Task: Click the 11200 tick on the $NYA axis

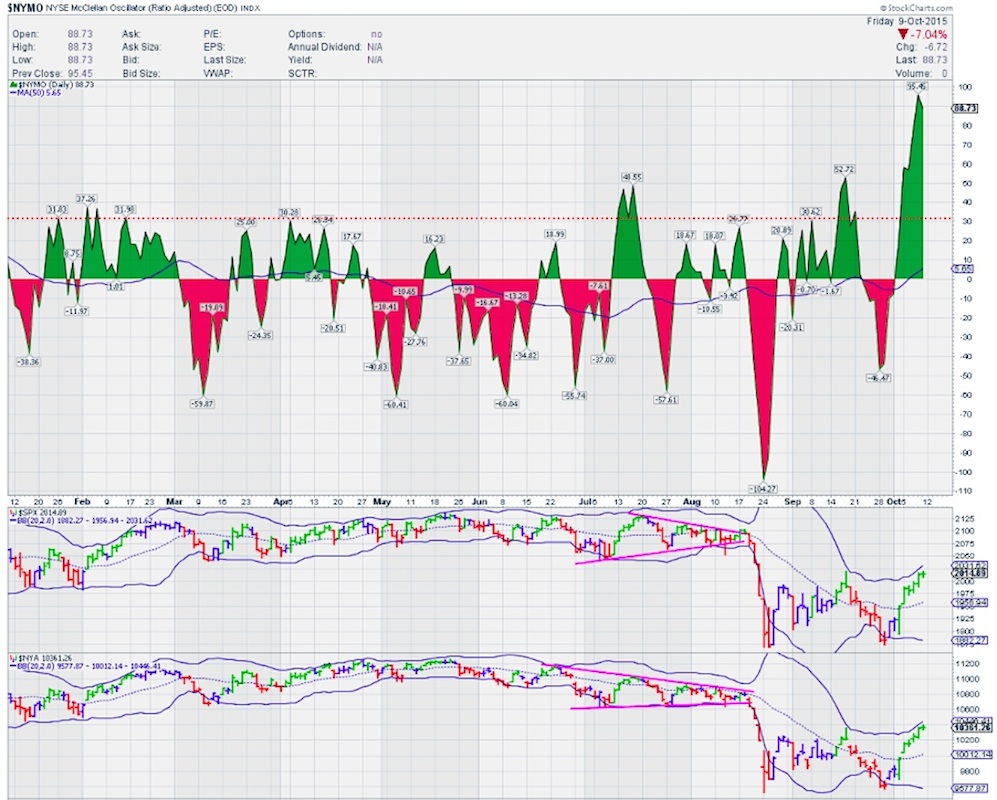Action: pos(966,663)
